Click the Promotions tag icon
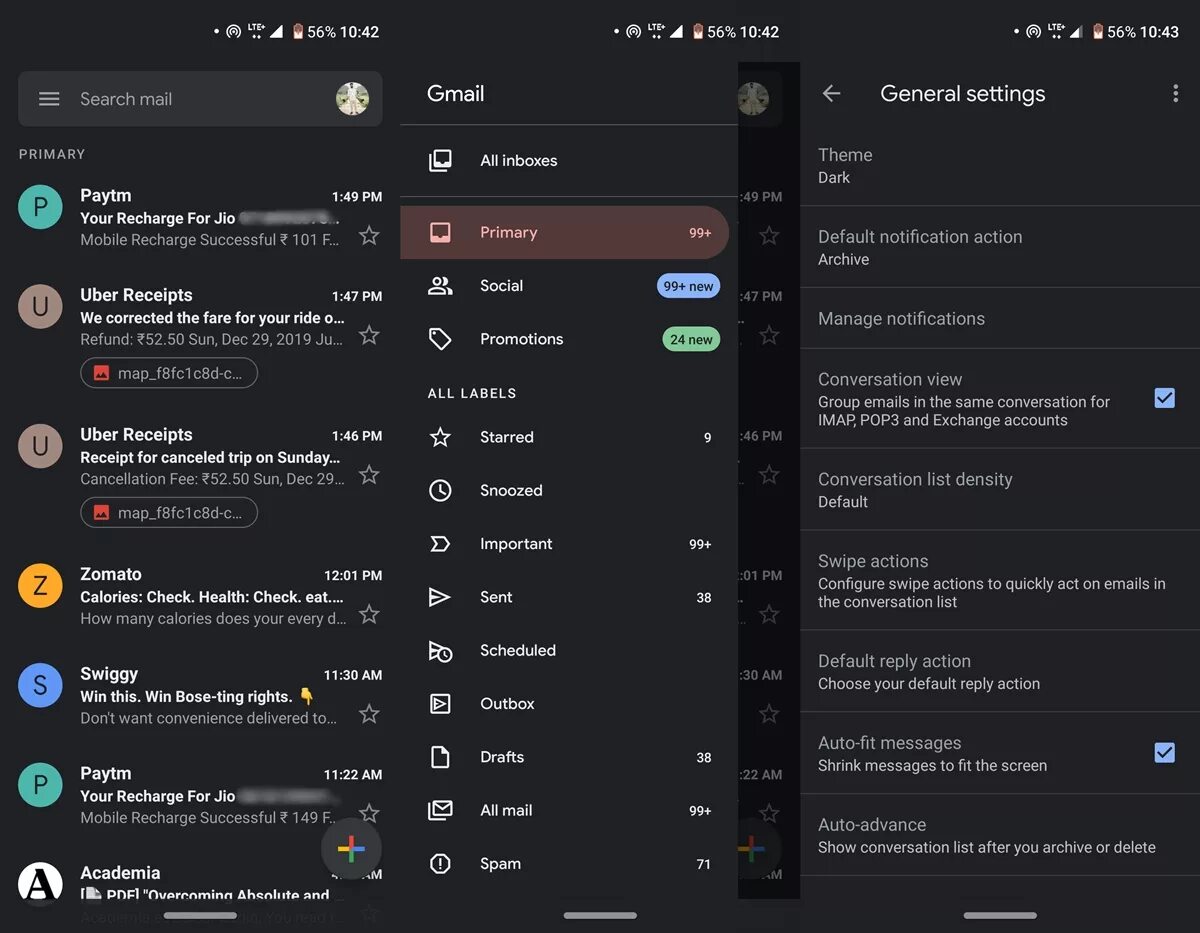This screenshot has width=1200, height=933. 440,339
